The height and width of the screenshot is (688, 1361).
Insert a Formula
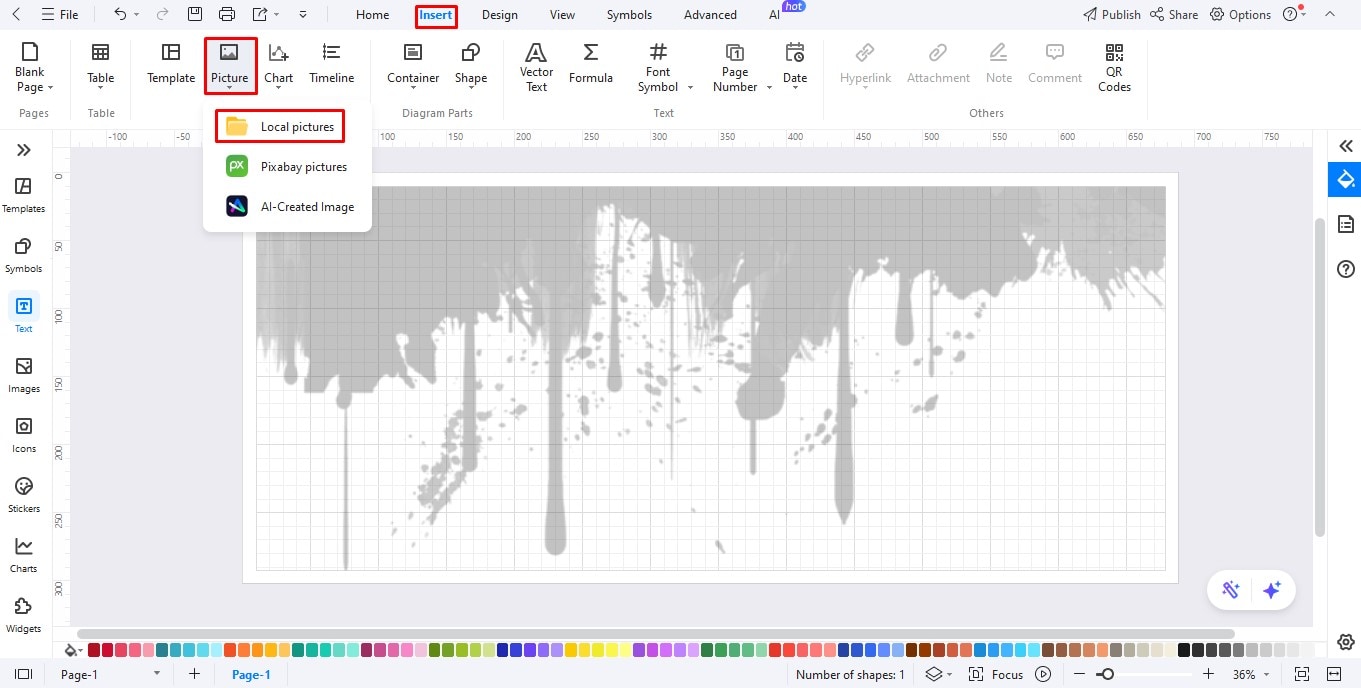pos(591,65)
